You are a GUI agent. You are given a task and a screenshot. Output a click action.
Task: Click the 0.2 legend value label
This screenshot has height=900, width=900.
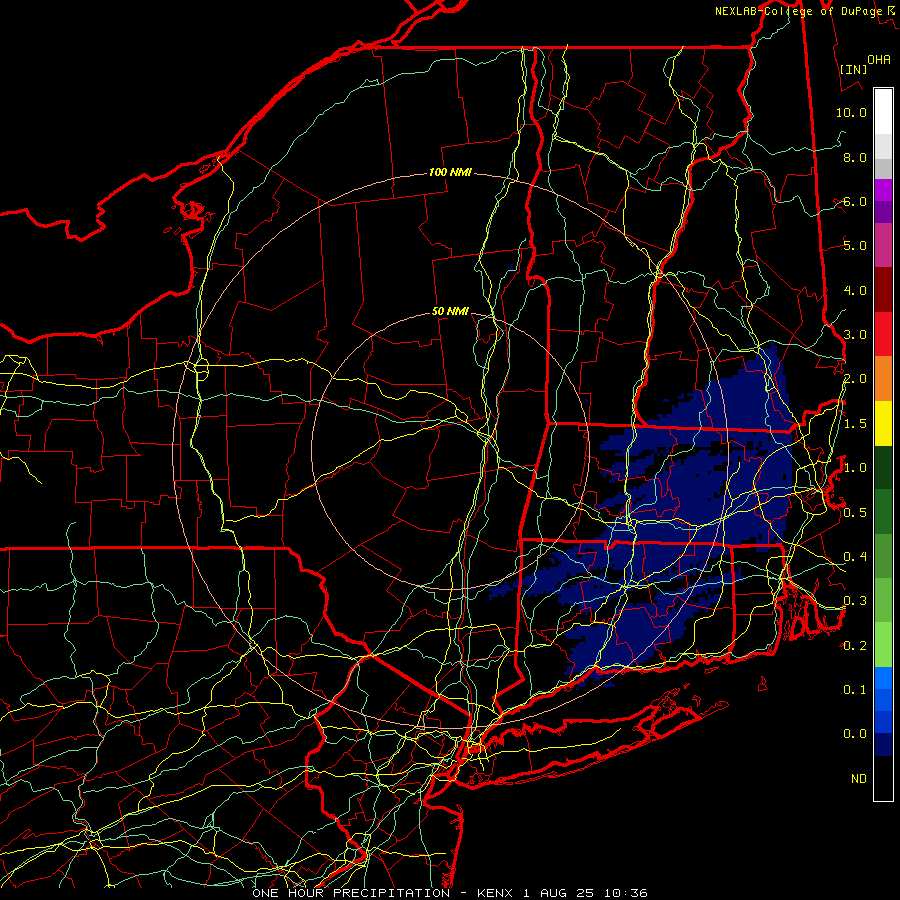point(855,646)
